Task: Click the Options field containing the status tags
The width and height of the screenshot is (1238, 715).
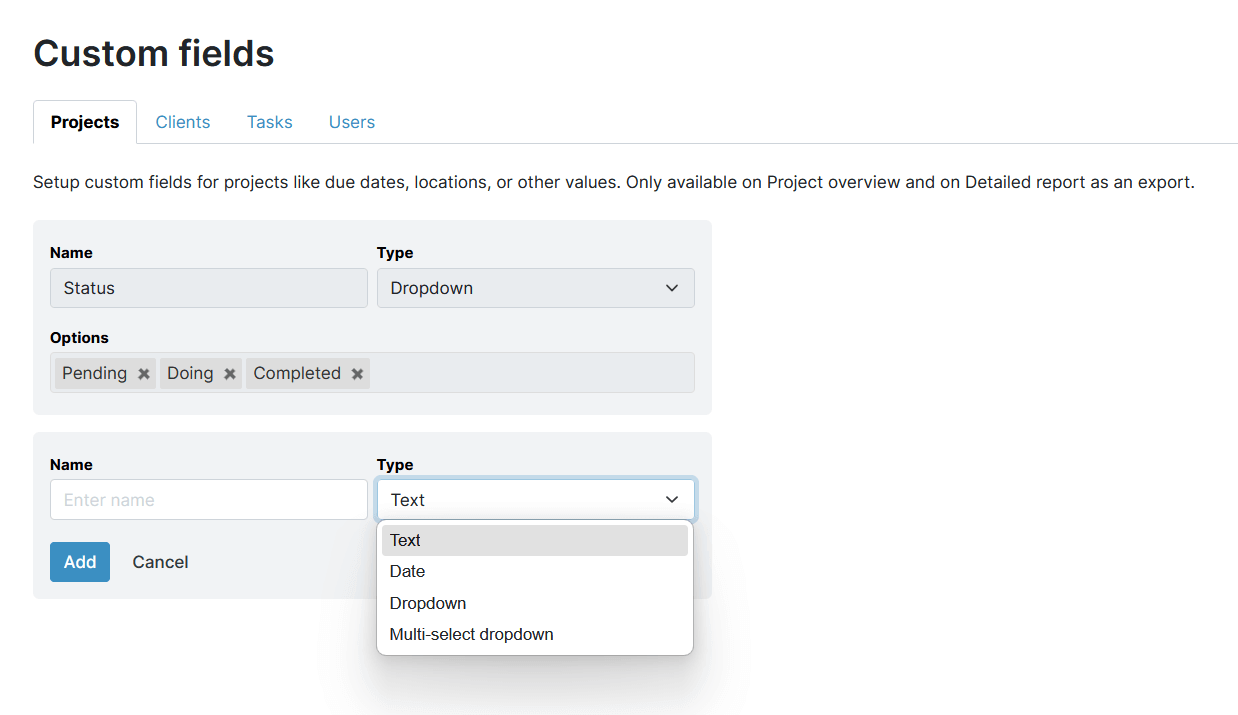Action: [500, 372]
